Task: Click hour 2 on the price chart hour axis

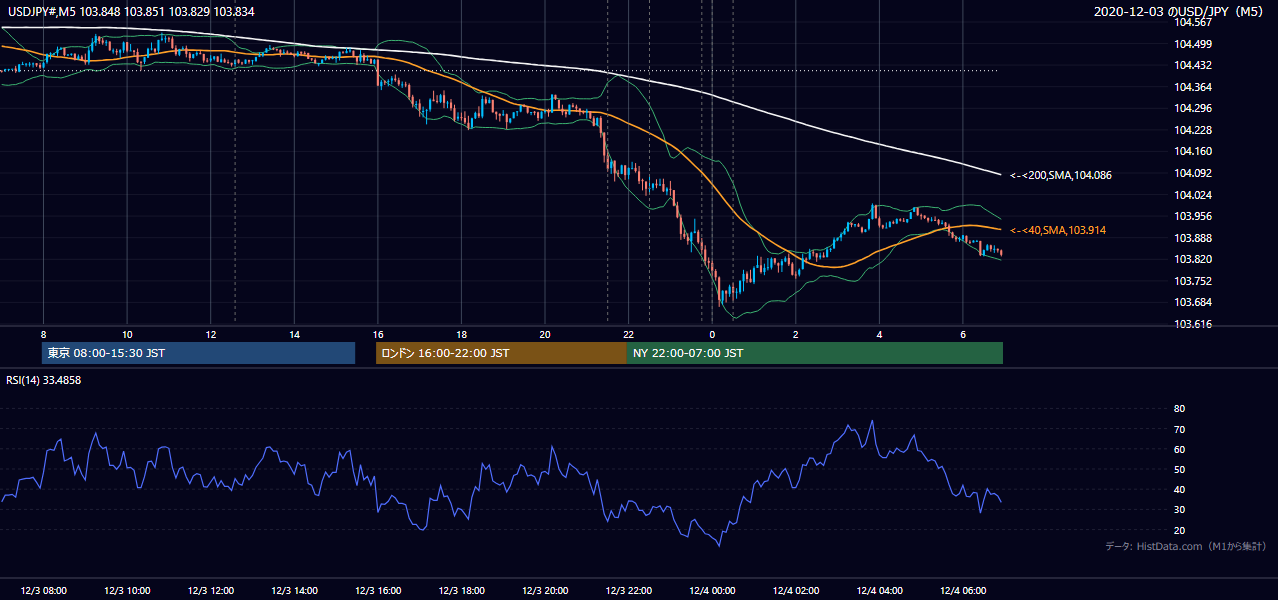Action: 796,334
